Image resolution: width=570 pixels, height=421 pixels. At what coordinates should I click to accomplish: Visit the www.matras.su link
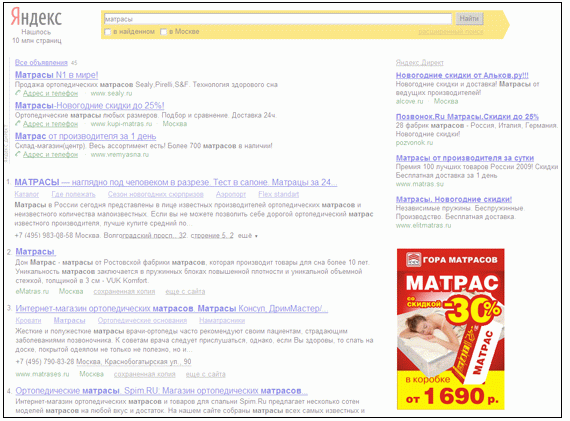420,184
